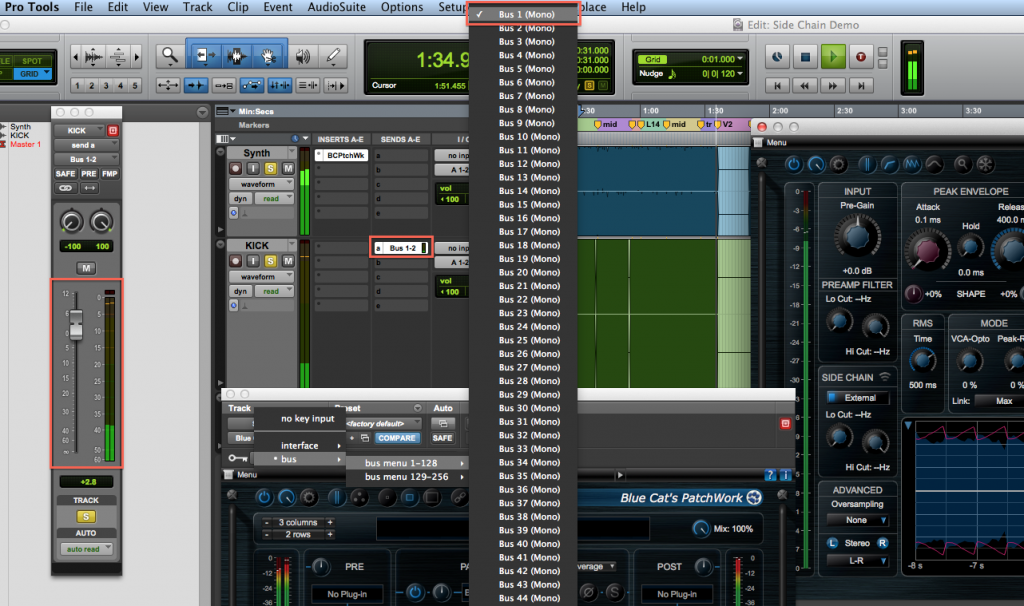Screen dimensions: 1024x606
Task: Move the KICK send volume fader
Action: 76,325
